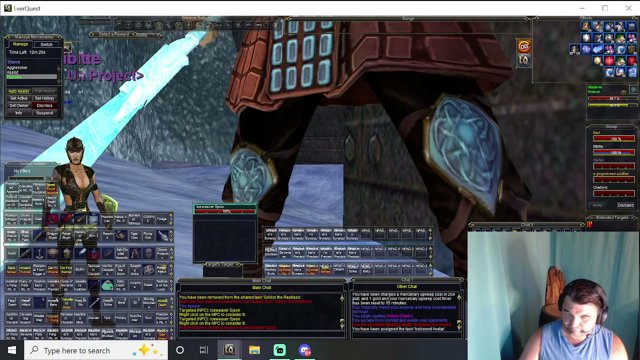640x360 pixels.
Task: Click the Set Active mercenary button
Action: pos(18,98)
